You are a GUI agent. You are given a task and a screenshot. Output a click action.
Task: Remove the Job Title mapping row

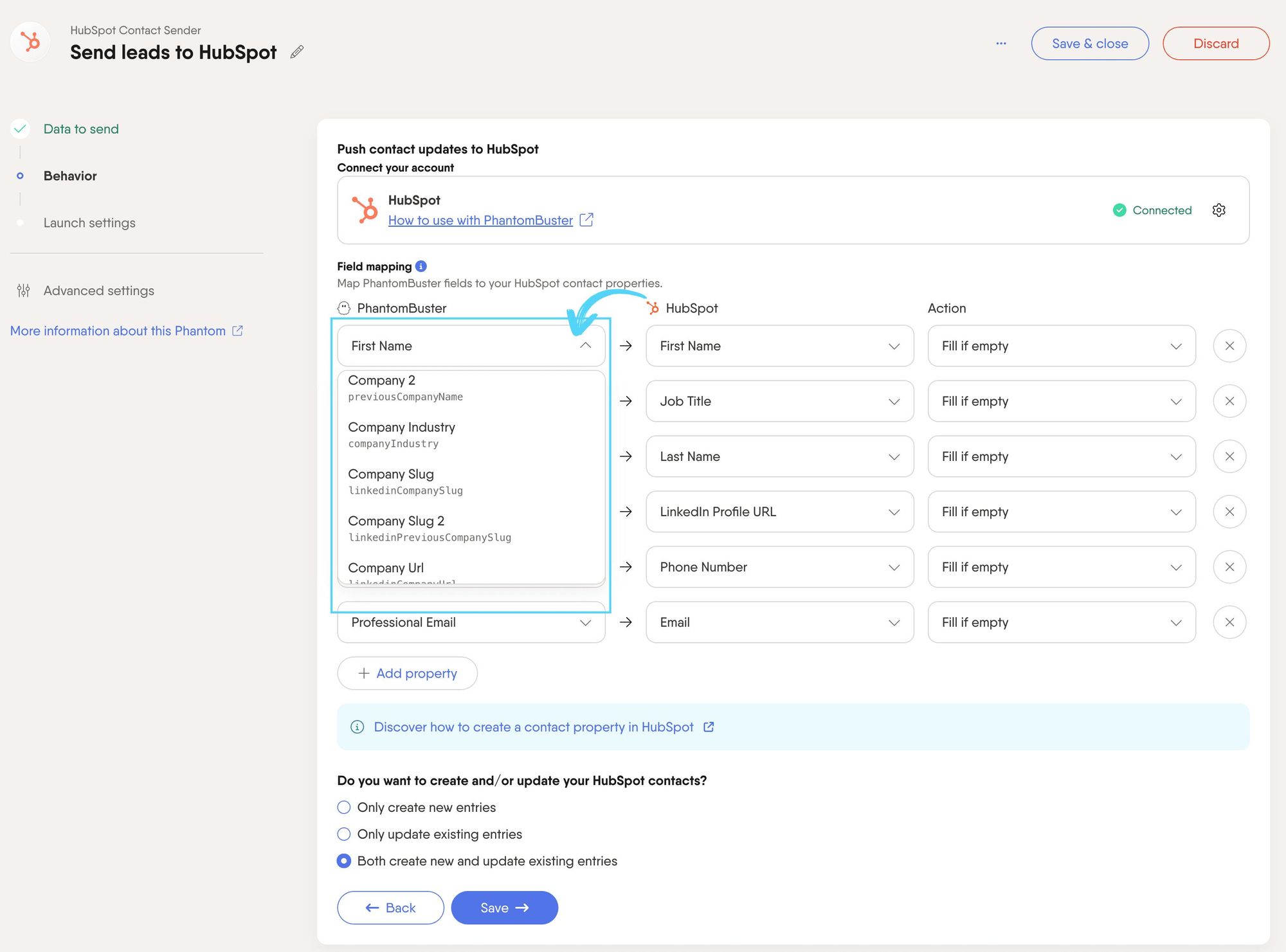click(x=1229, y=401)
